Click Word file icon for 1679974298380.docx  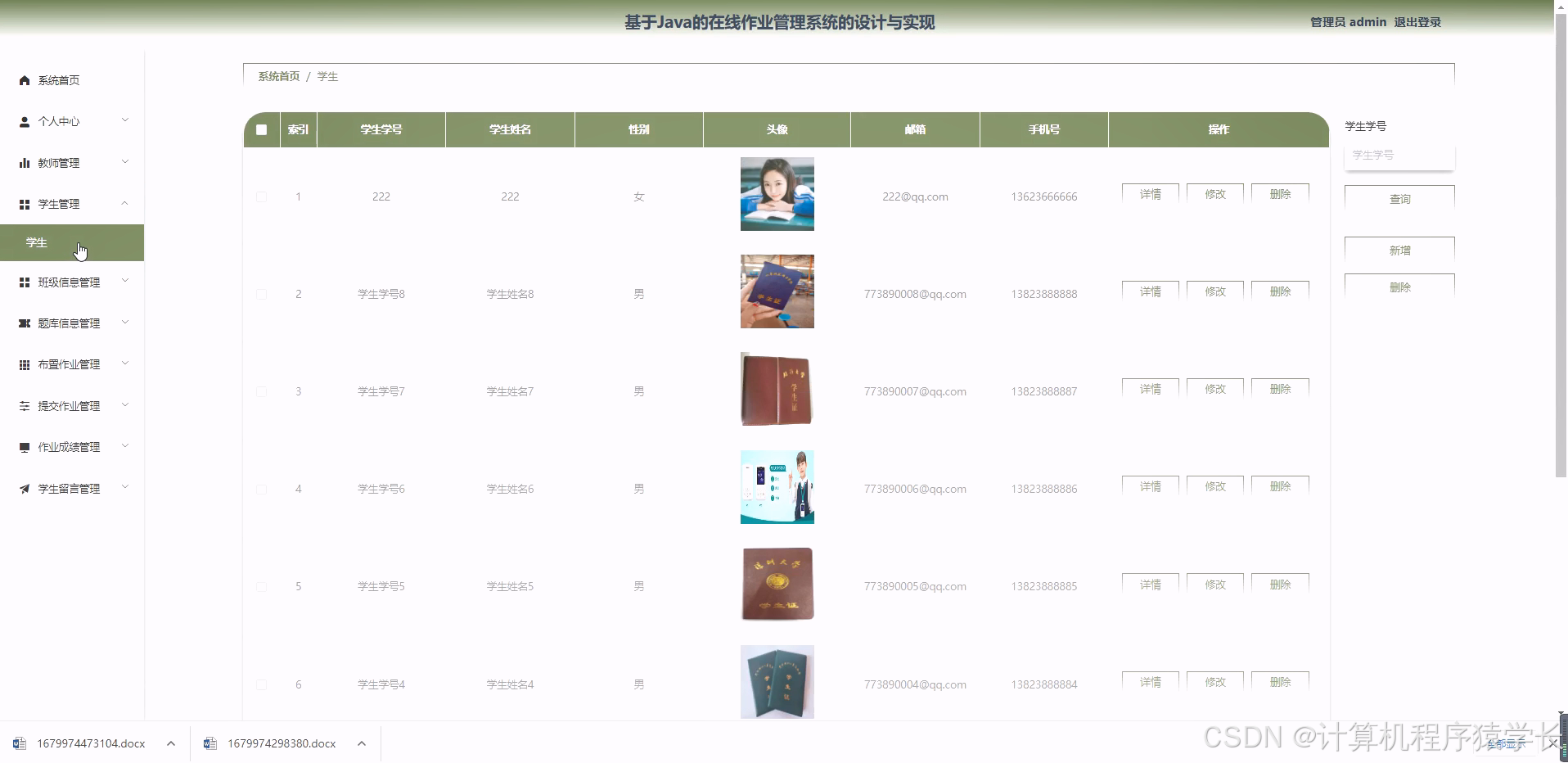210,743
